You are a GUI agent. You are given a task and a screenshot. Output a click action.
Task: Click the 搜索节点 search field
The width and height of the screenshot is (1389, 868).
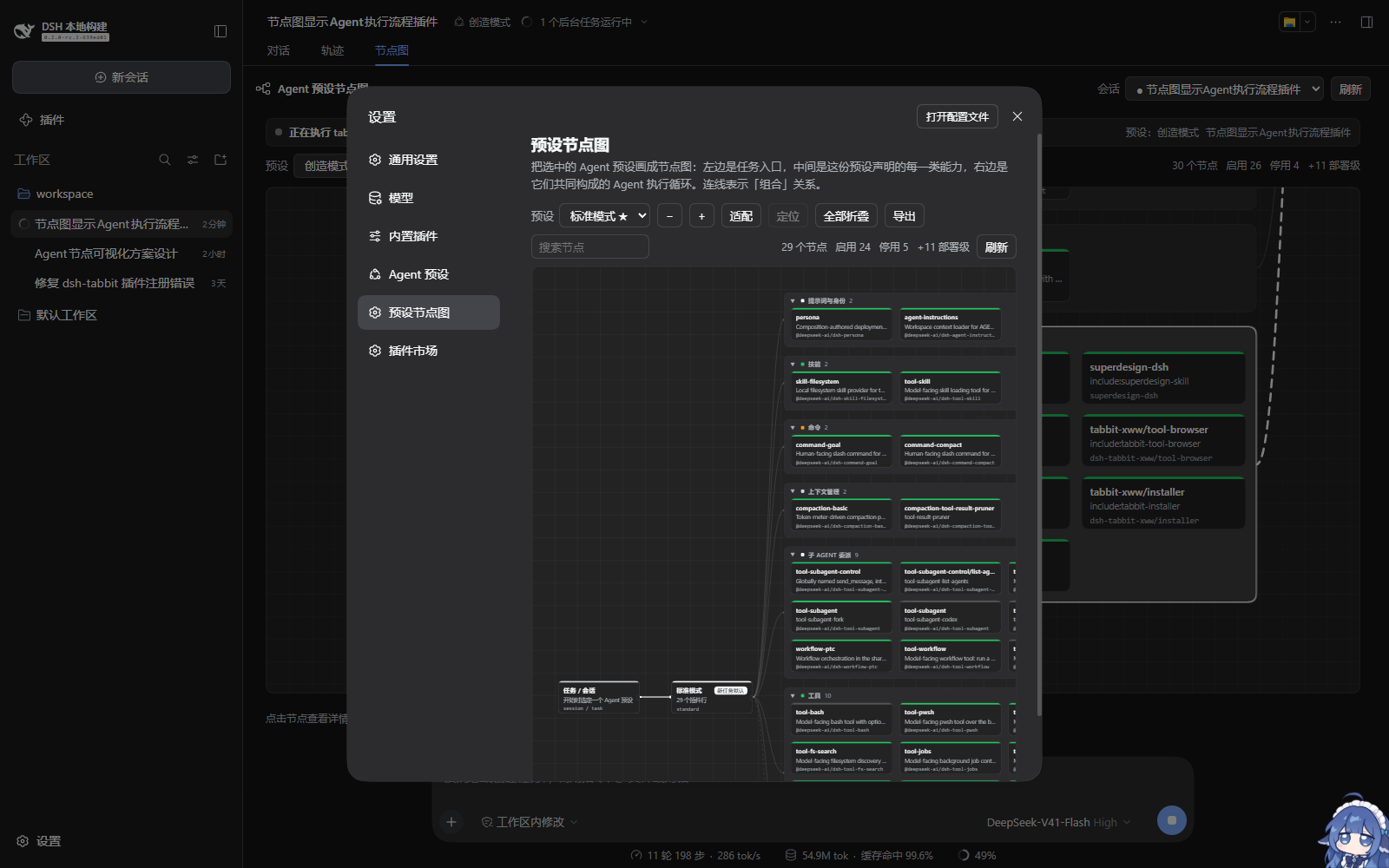point(590,247)
